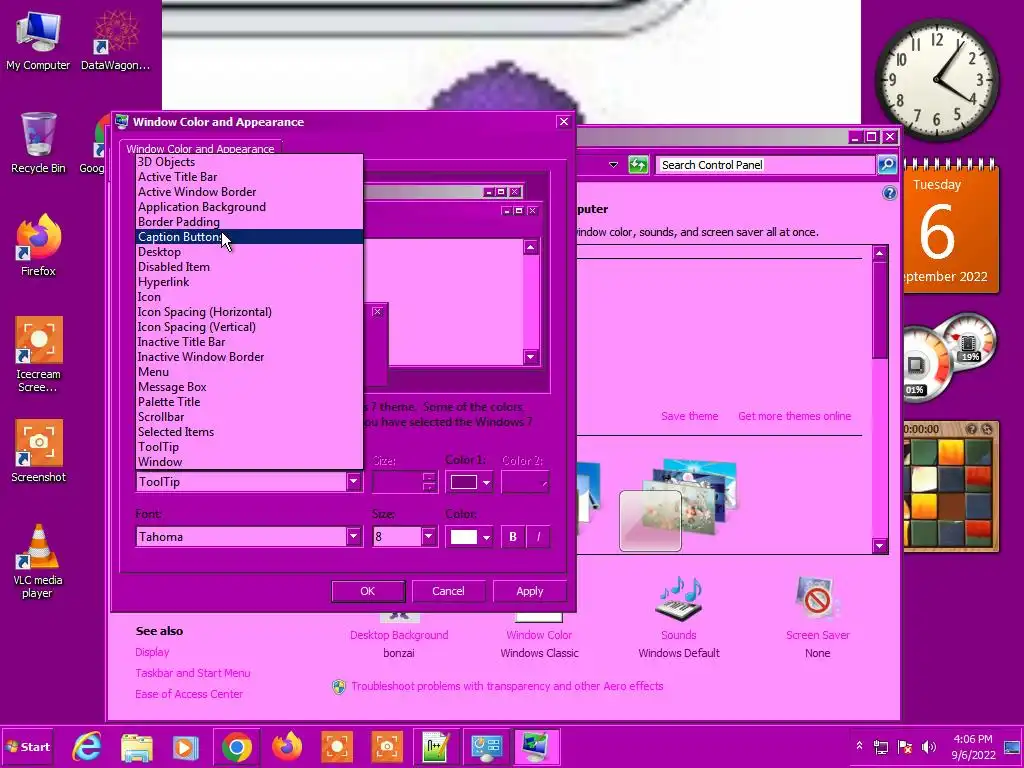Switch to Personalization taskbar window icon
Screen dimensions: 1024x768
536,746
